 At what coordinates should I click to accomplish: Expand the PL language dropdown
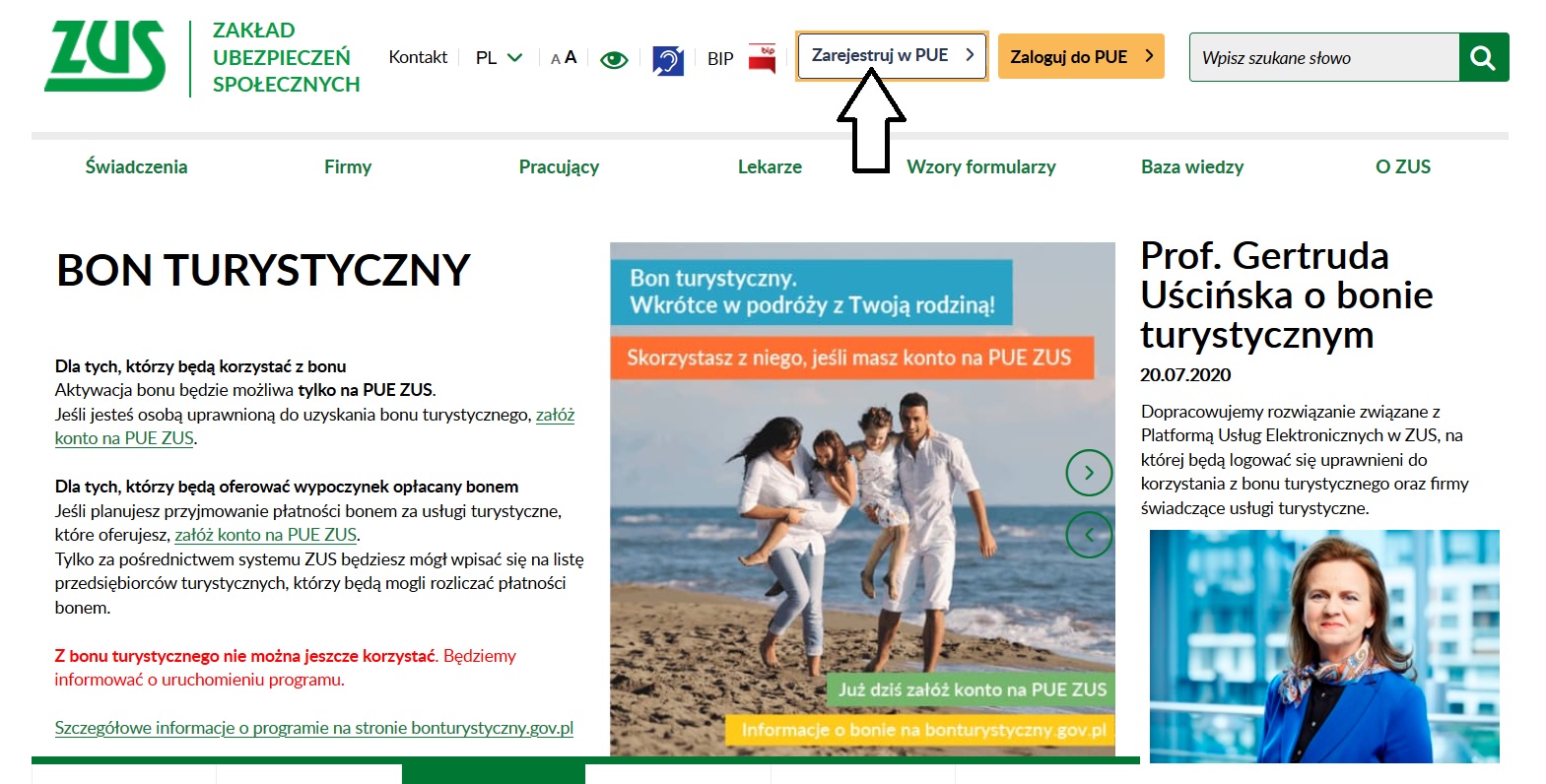[499, 58]
